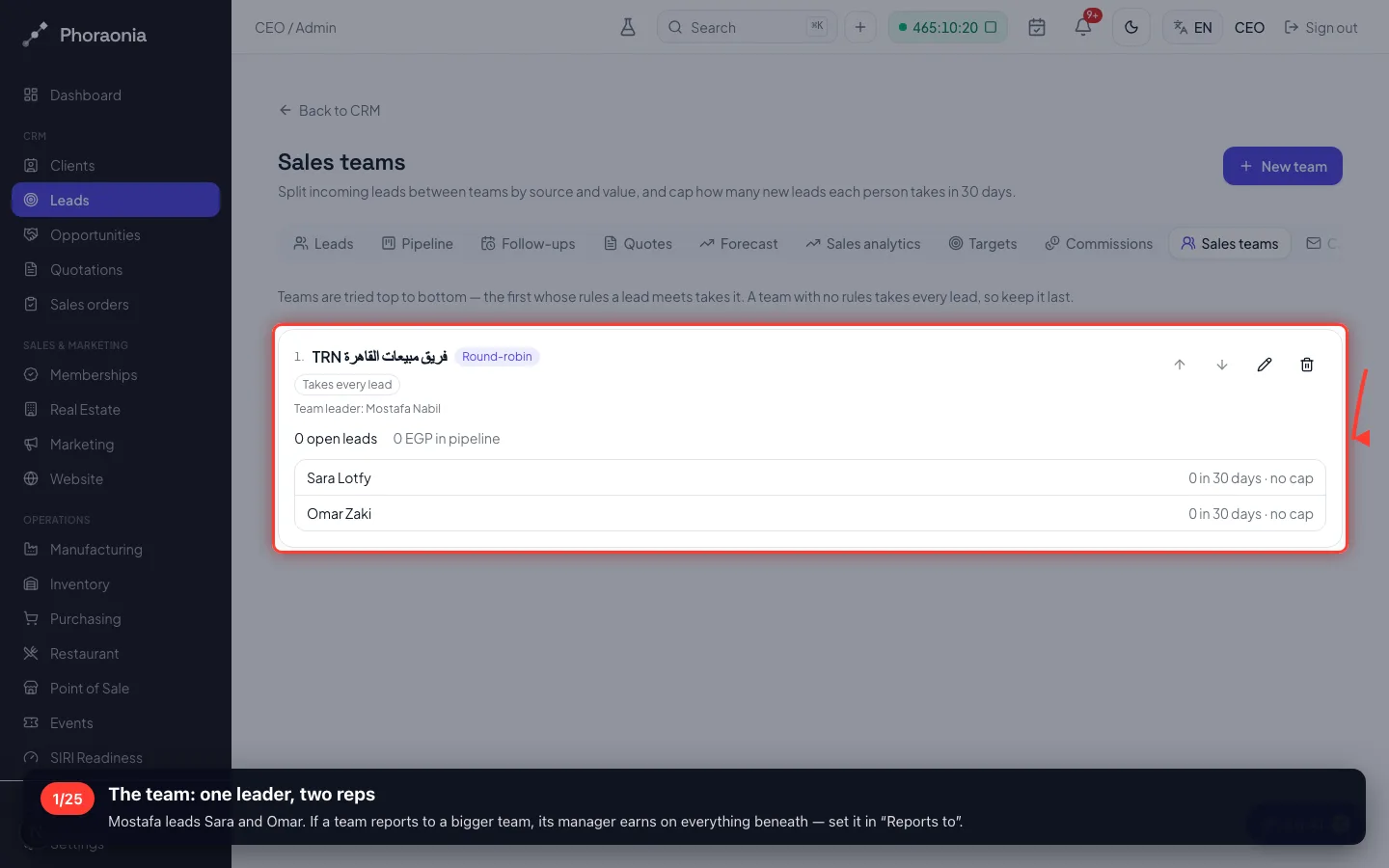
Task: Open Quotations in sidebar
Action: click(x=116, y=270)
